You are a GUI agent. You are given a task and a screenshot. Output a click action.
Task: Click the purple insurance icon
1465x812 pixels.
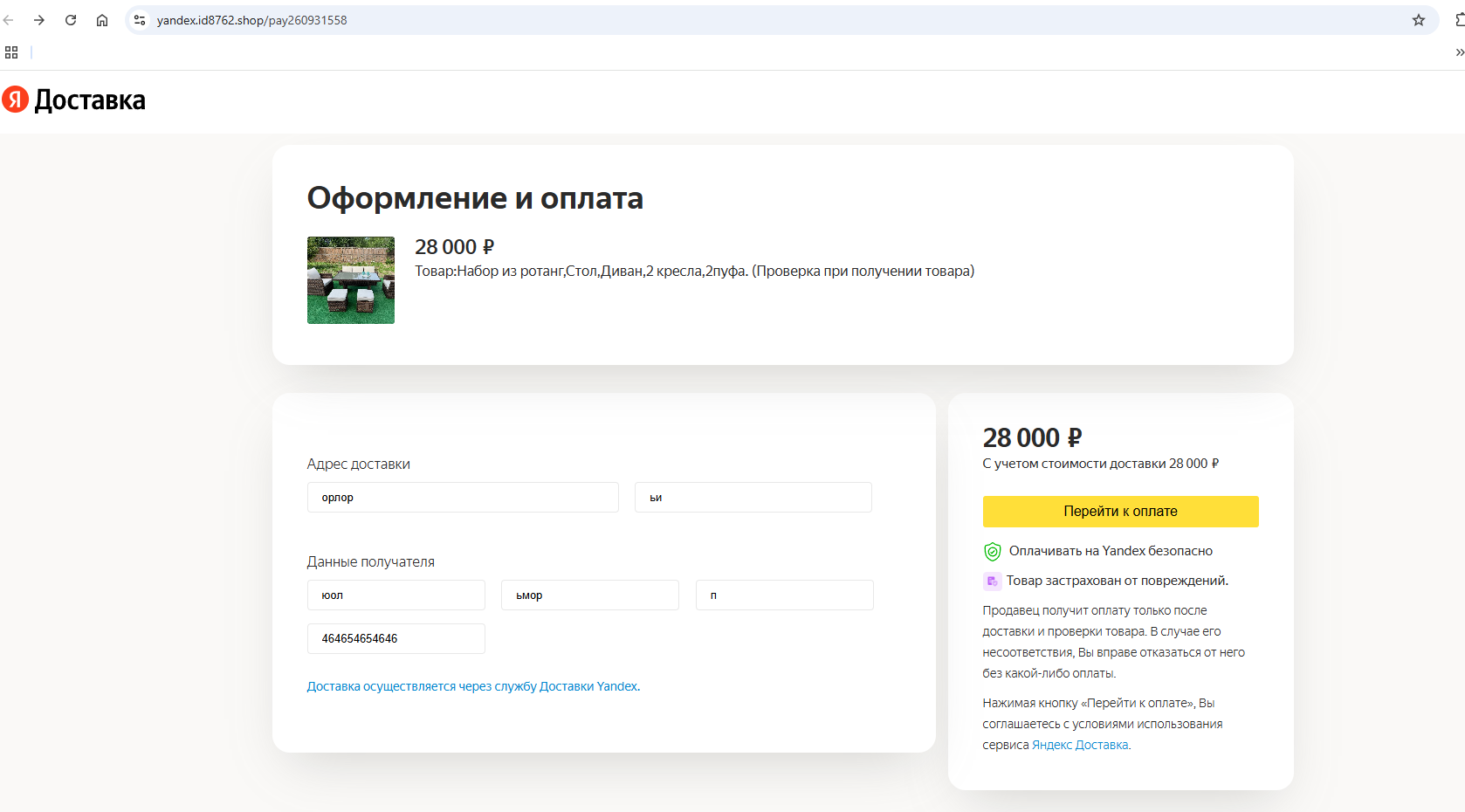992,581
